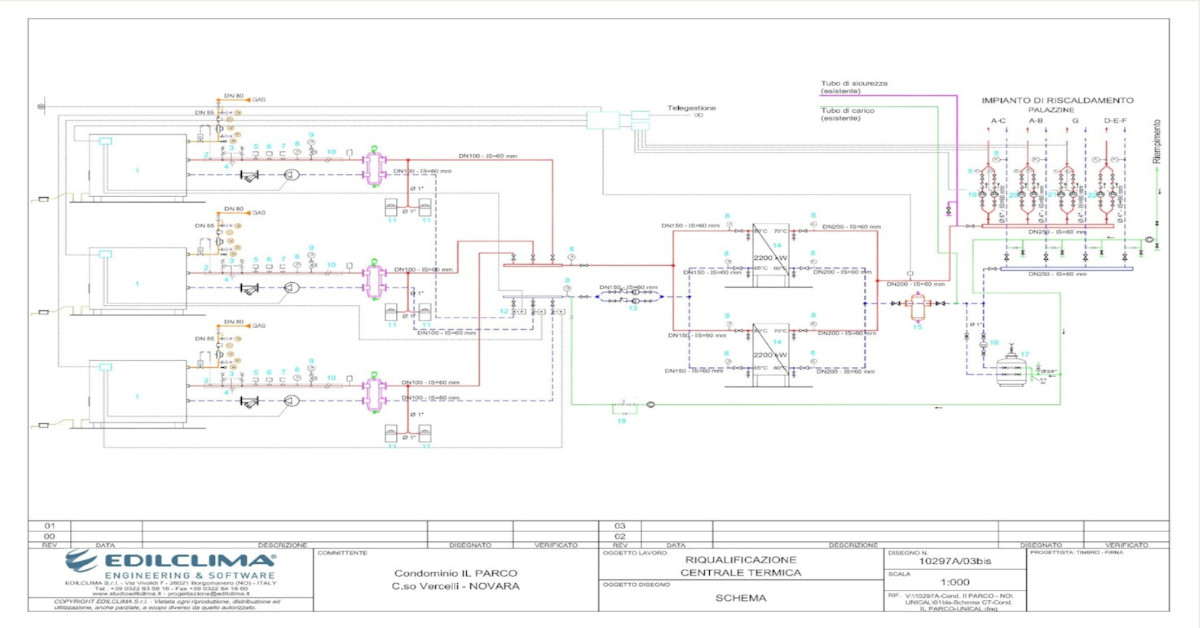The height and width of the screenshot is (628, 1200).
Task: Select the top boiler block numbered 1
Action: (138, 165)
